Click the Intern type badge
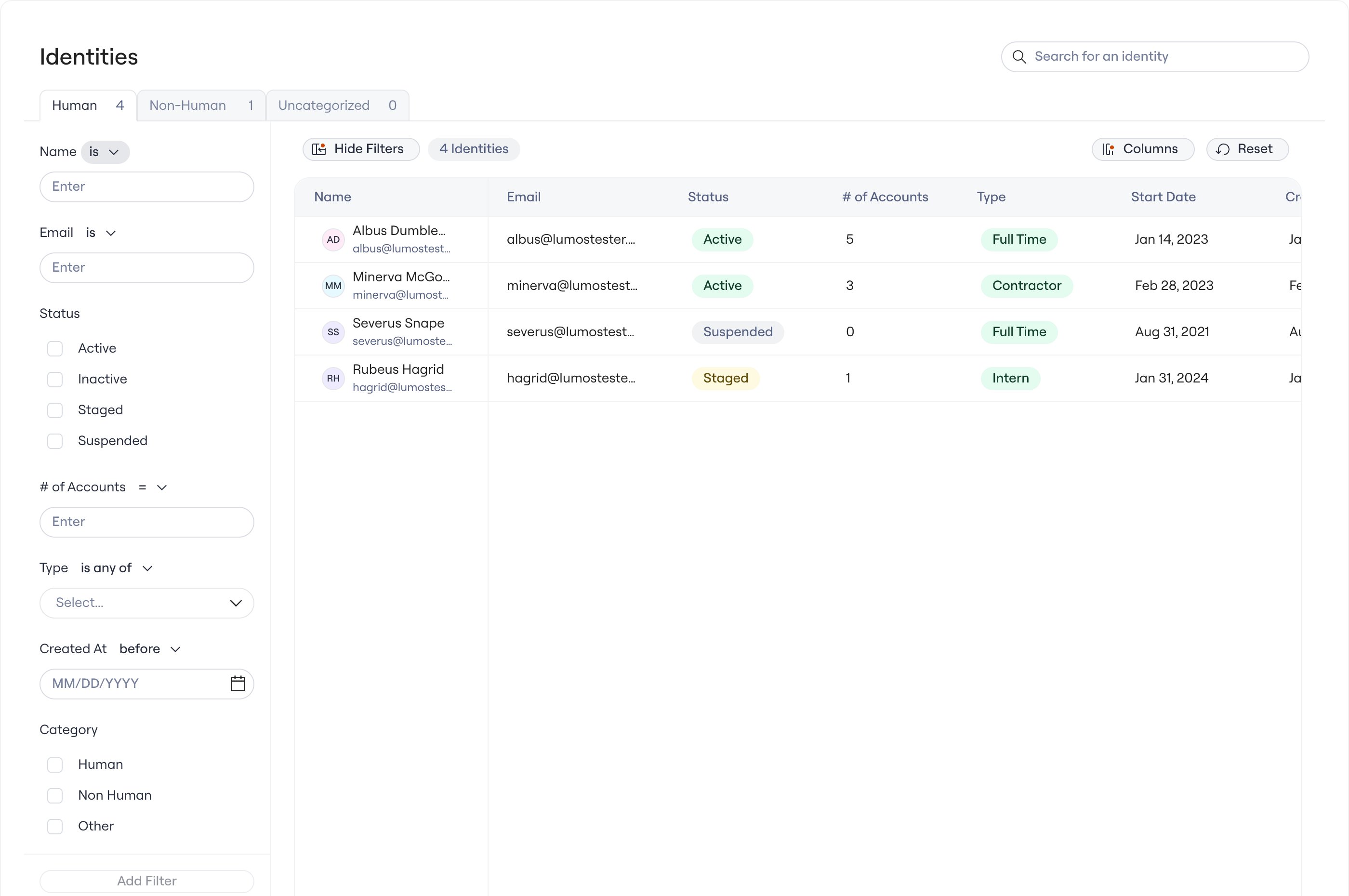The width and height of the screenshot is (1349, 896). pyautogui.click(x=1010, y=378)
